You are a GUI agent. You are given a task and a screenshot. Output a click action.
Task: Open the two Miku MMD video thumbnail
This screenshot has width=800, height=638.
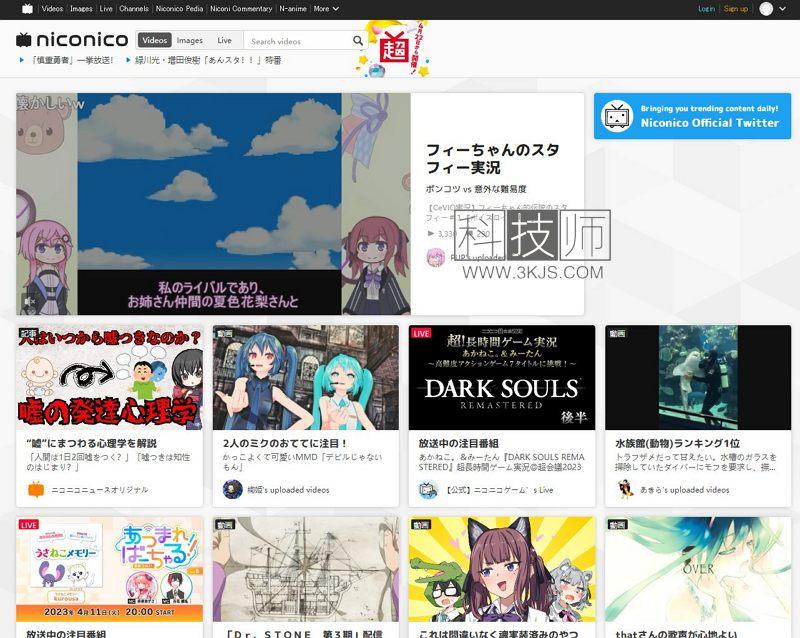(306, 378)
